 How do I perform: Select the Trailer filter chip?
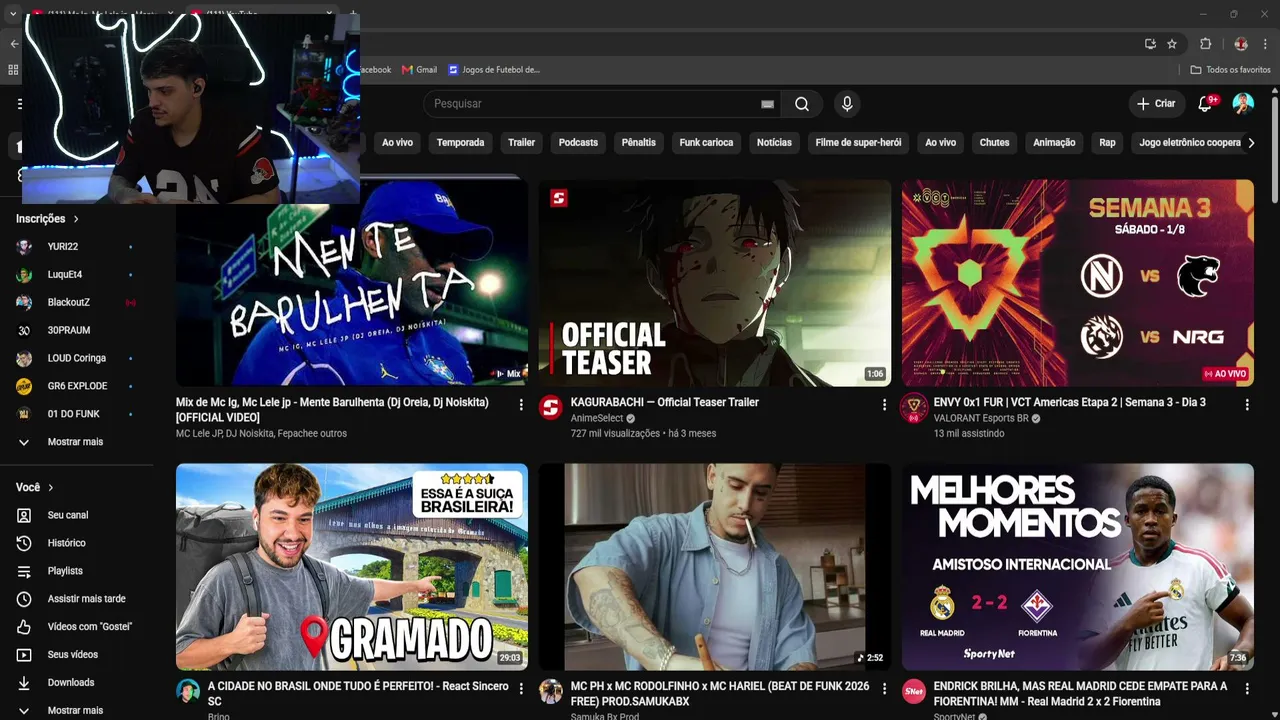(x=522, y=143)
